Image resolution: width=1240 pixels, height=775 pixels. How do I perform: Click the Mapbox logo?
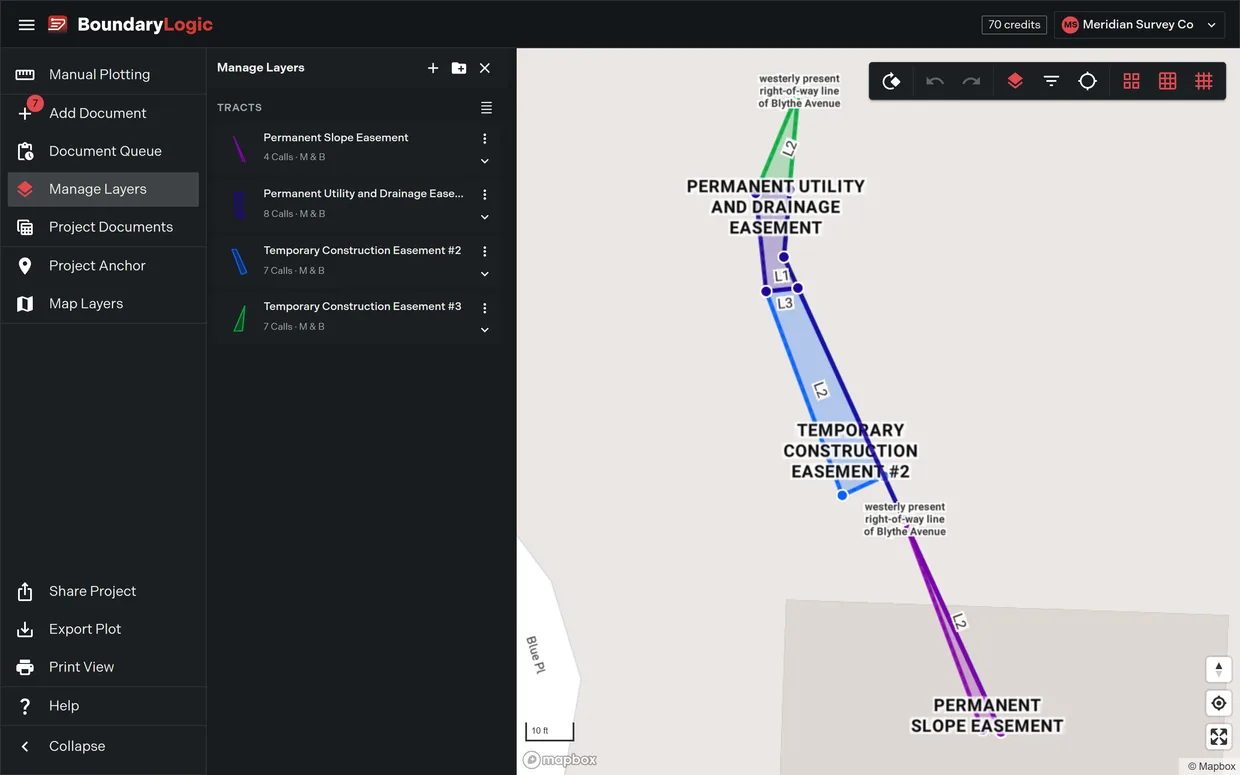coord(560,760)
